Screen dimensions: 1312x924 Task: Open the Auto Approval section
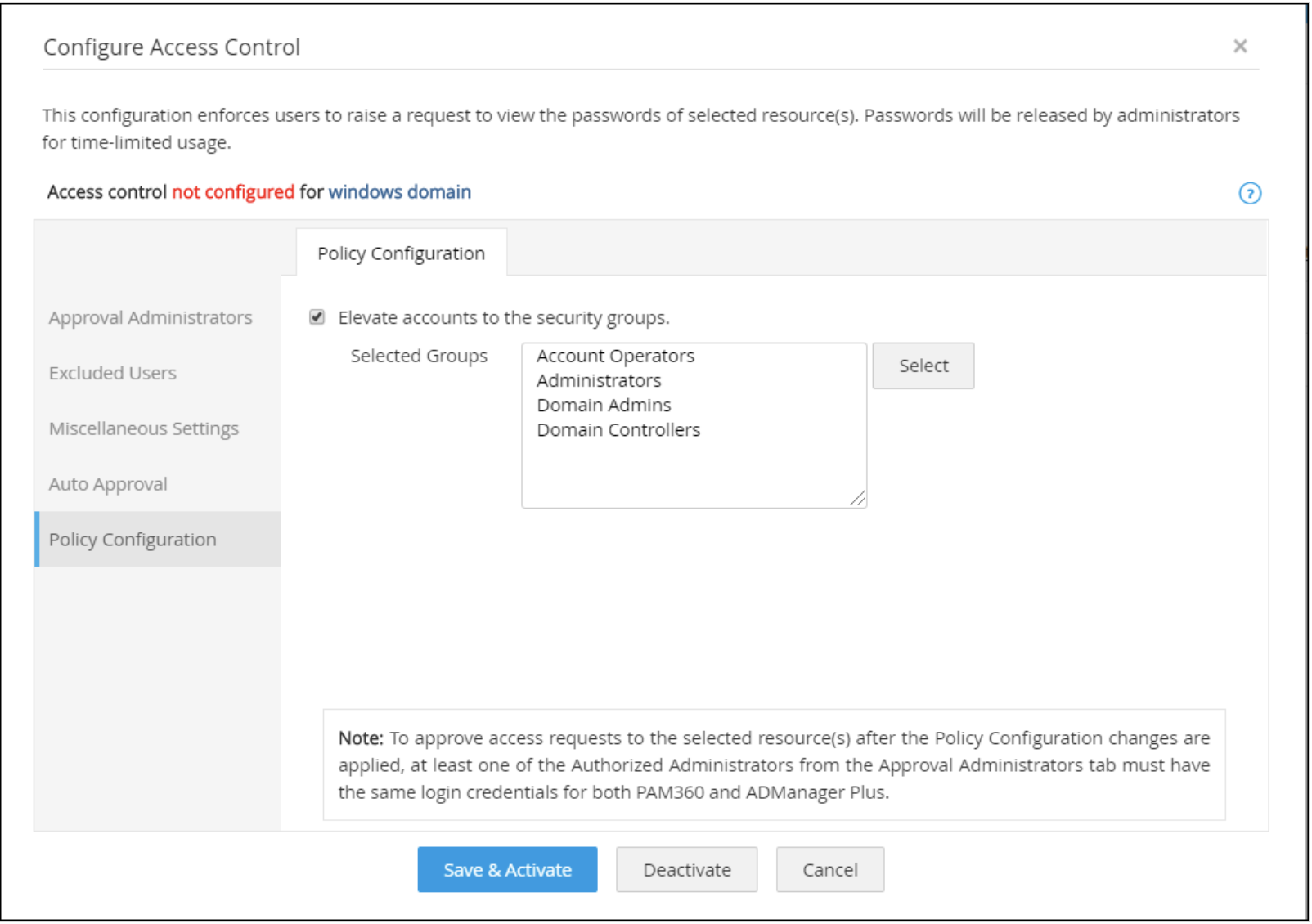[x=108, y=483]
